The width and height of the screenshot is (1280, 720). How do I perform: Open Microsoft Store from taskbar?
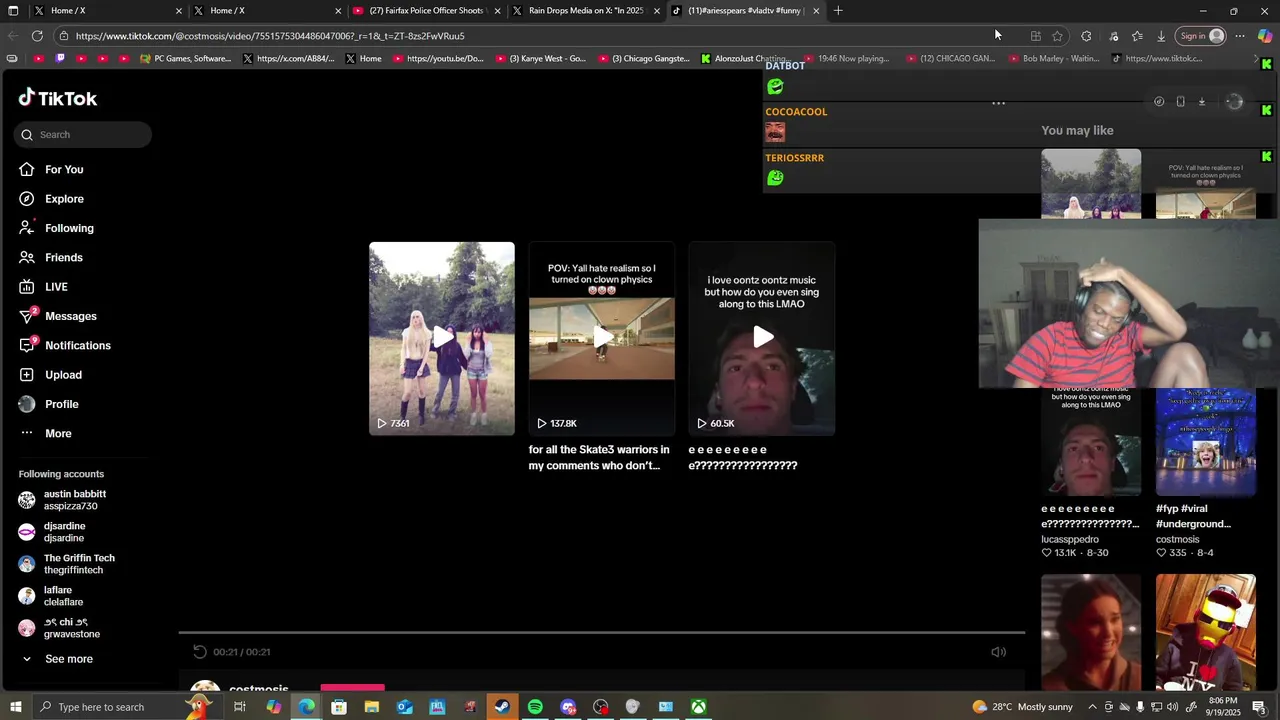[339, 707]
